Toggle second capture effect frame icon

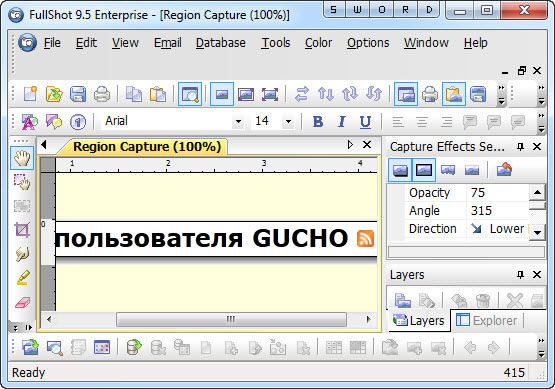click(424, 170)
